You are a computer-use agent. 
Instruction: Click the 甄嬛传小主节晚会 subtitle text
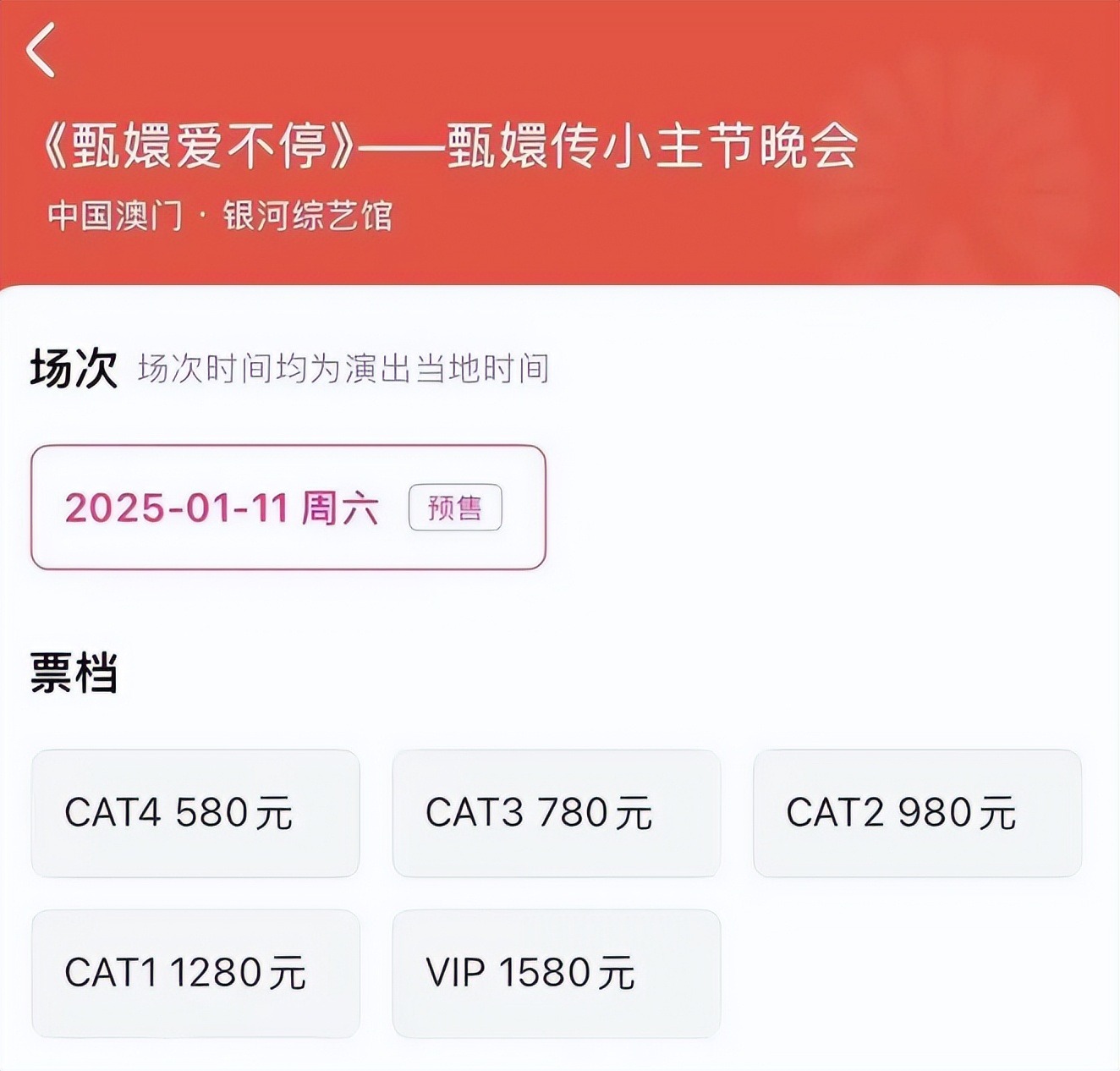pos(651,146)
